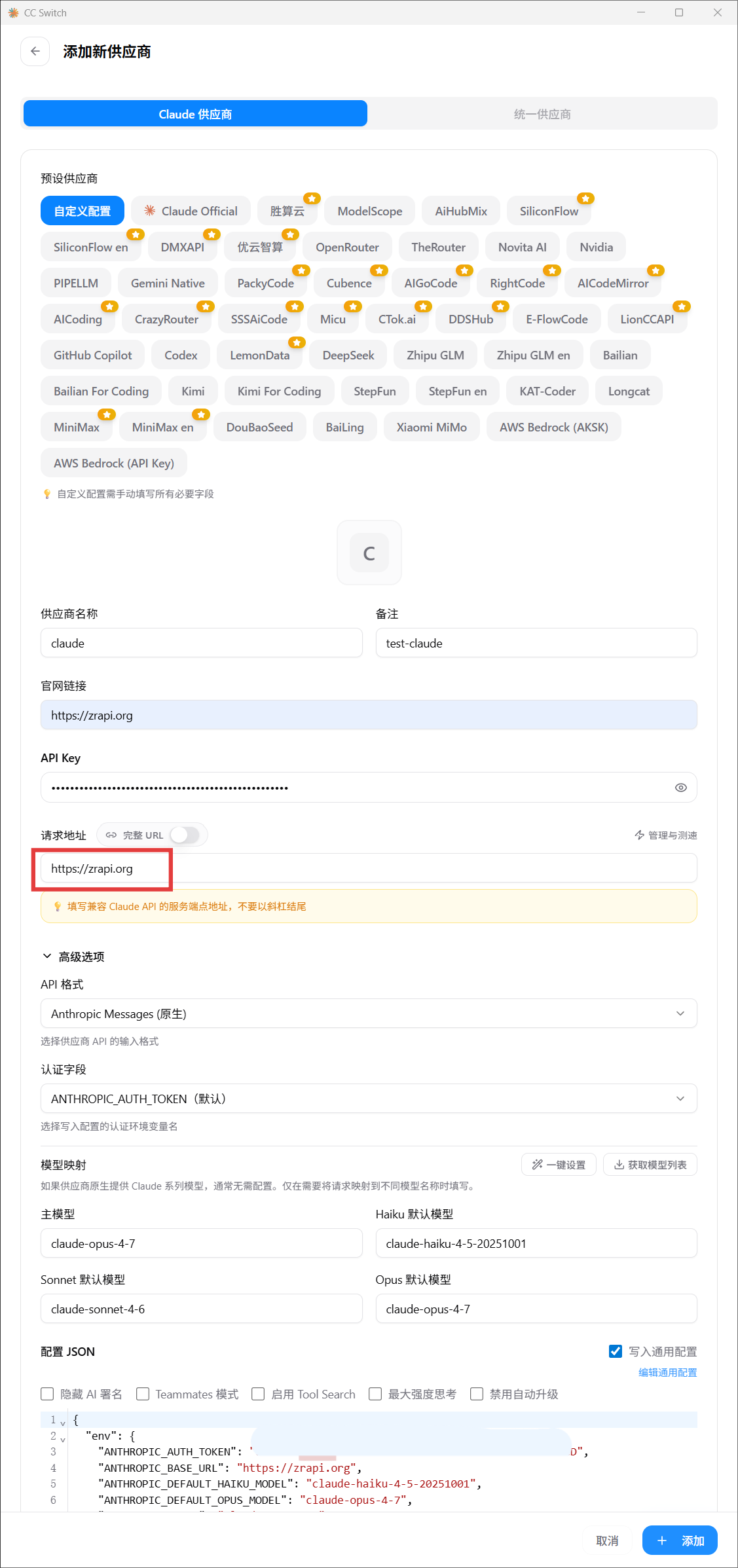
Task: Choose the AWS Bedrock (AKSK) preset
Action: pyautogui.click(x=553, y=427)
